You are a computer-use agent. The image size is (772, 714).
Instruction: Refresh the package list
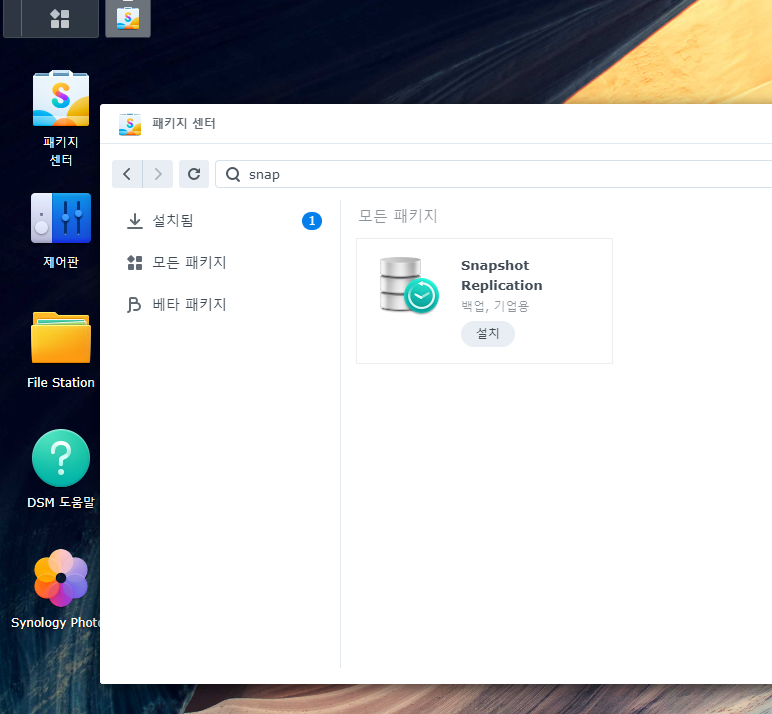[194, 174]
